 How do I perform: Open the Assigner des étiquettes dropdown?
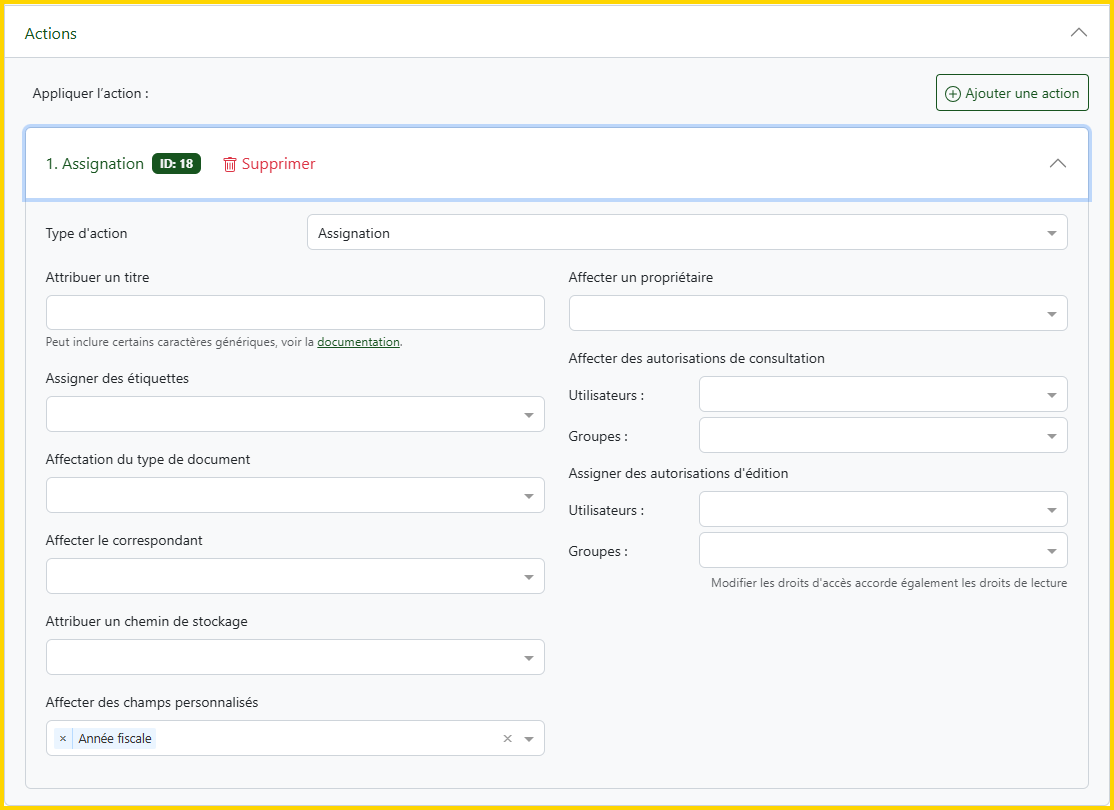pyautogui.click(x=295, y=414)
